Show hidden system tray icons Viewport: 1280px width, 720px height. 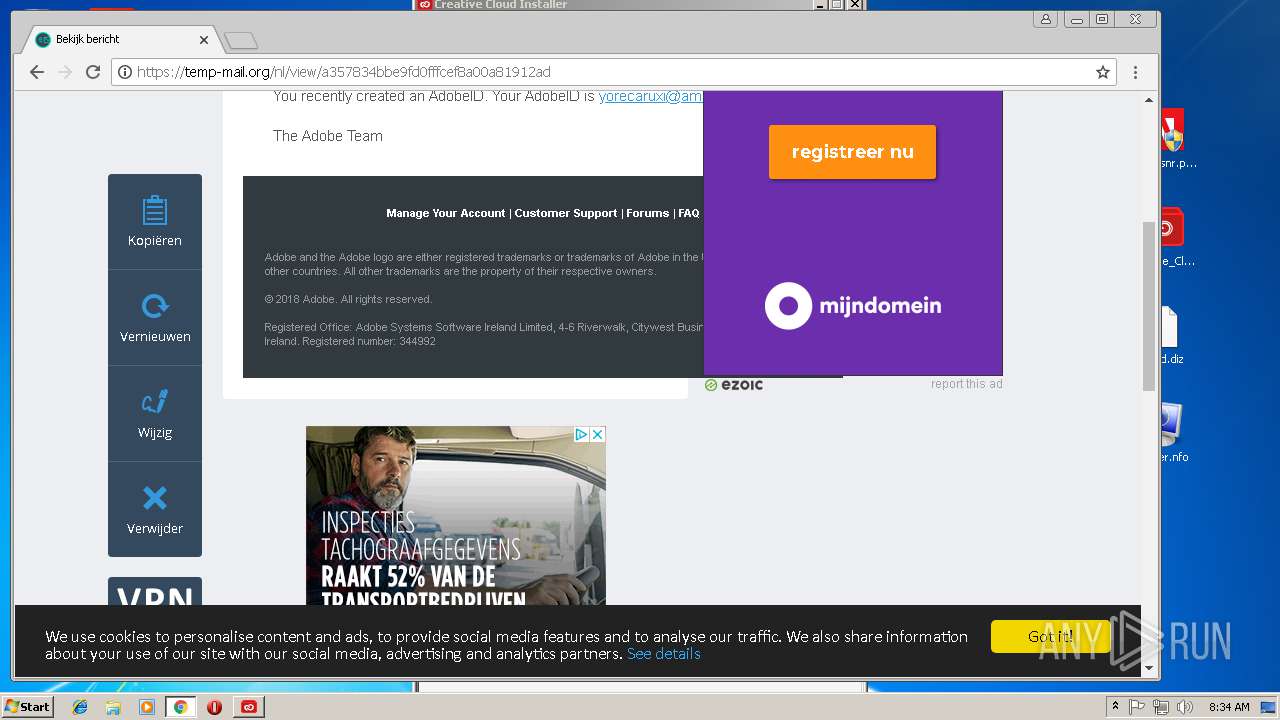pos(1115,707)
